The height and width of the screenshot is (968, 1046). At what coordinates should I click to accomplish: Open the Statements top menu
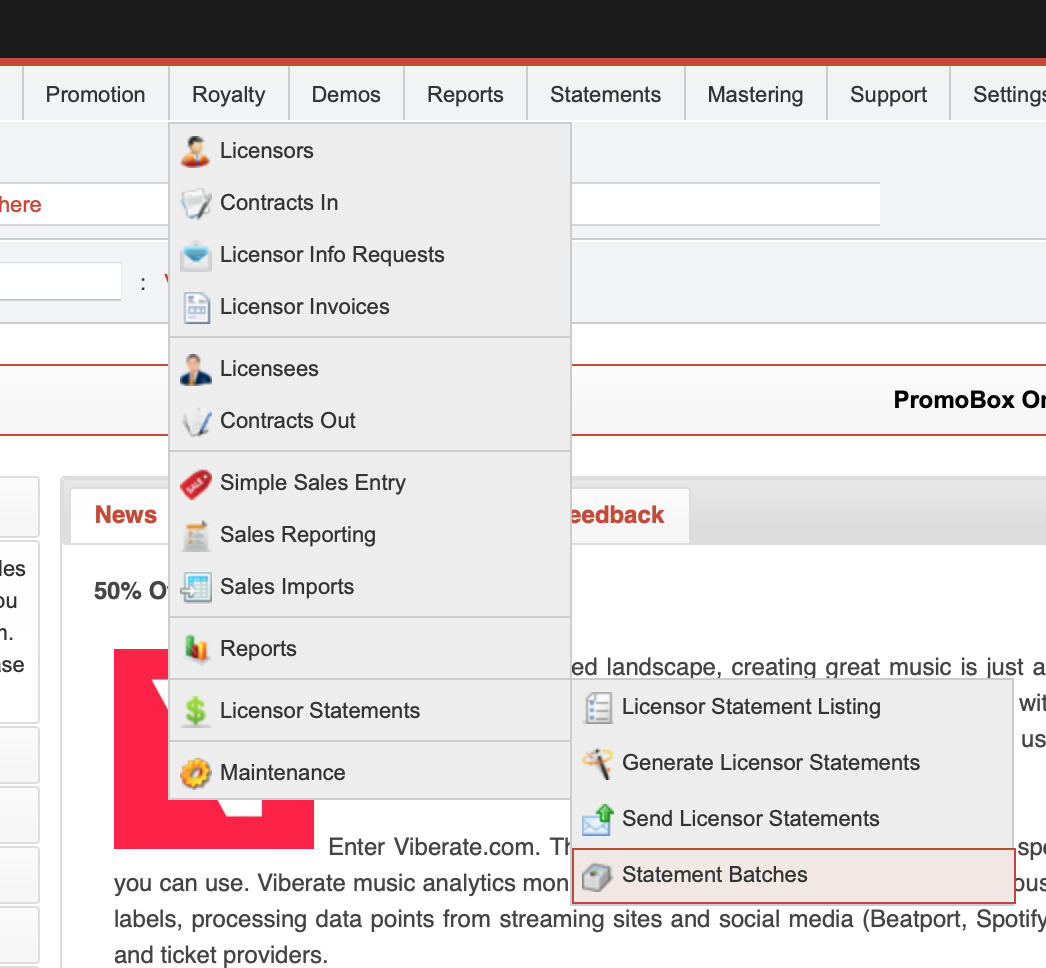click(x=605, y=95)
